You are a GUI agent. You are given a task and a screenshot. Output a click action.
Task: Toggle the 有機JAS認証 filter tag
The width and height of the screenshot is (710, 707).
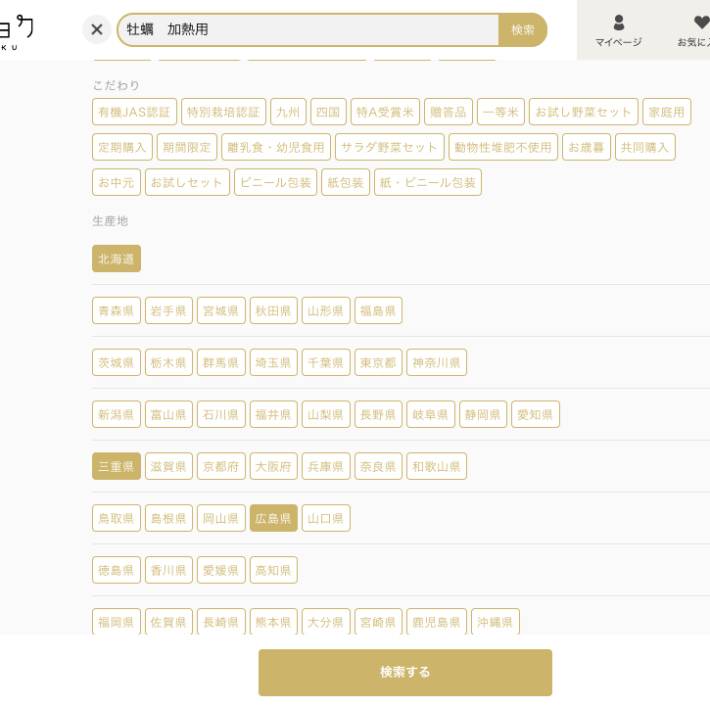click(134, 112)
